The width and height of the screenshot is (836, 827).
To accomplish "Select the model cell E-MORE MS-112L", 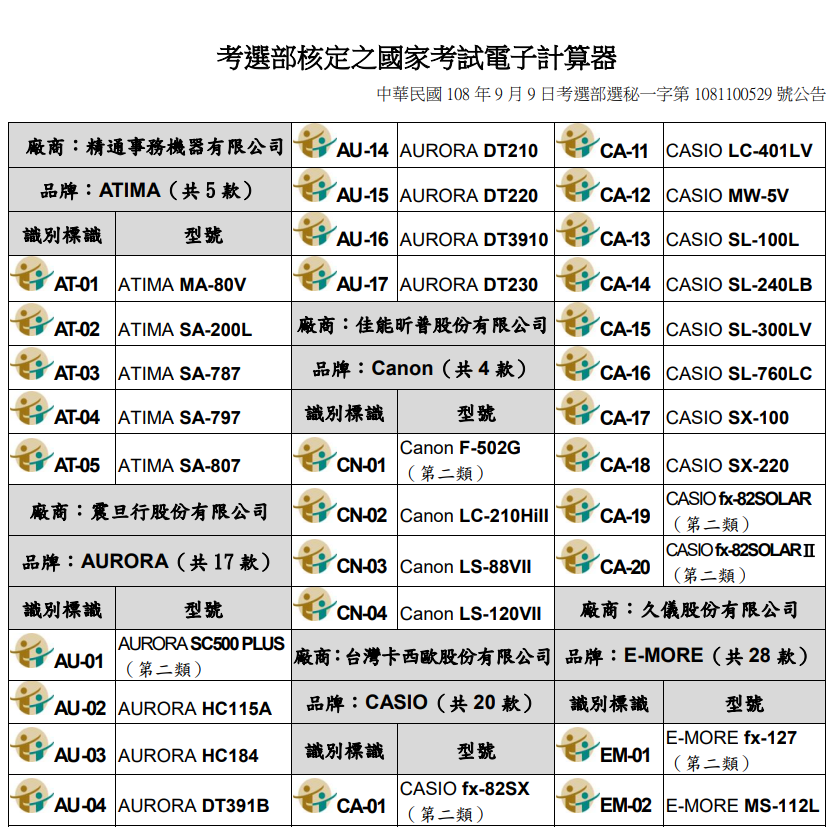I will pyautogui.click(x=744, y=800).
